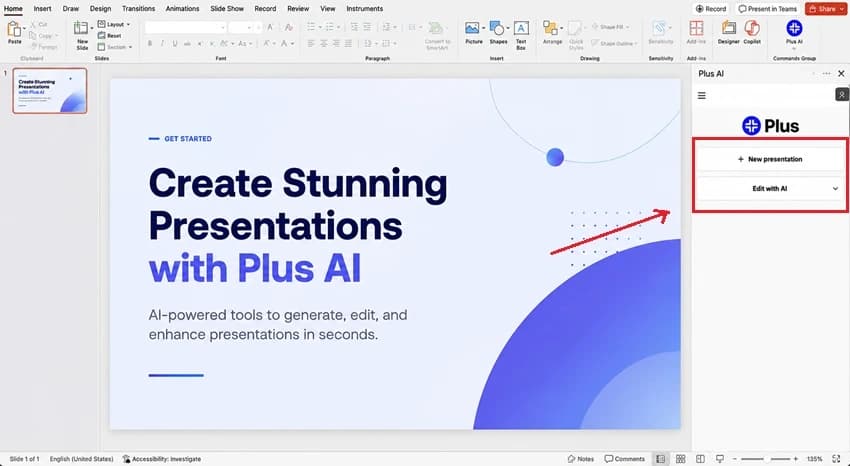Screen dimensions: 850x466
Task: Open the Layout dropdown
Action: point(114,24)
